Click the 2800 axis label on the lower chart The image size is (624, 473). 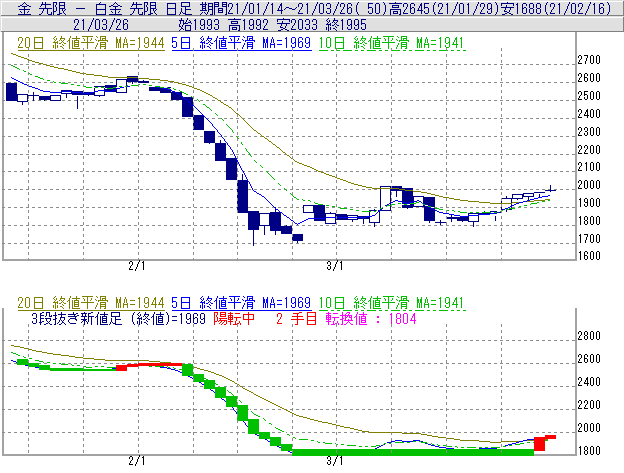589,336
